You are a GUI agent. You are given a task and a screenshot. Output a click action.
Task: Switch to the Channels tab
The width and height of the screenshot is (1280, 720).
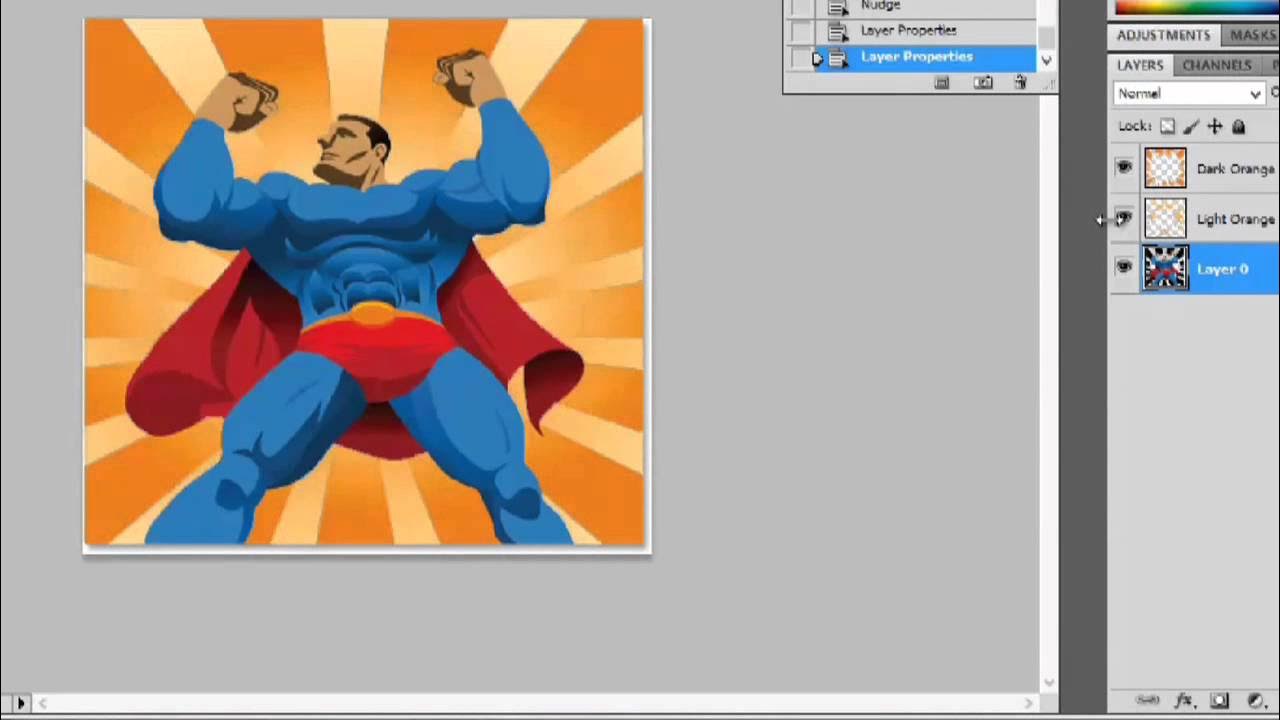tap(1216, 64)
